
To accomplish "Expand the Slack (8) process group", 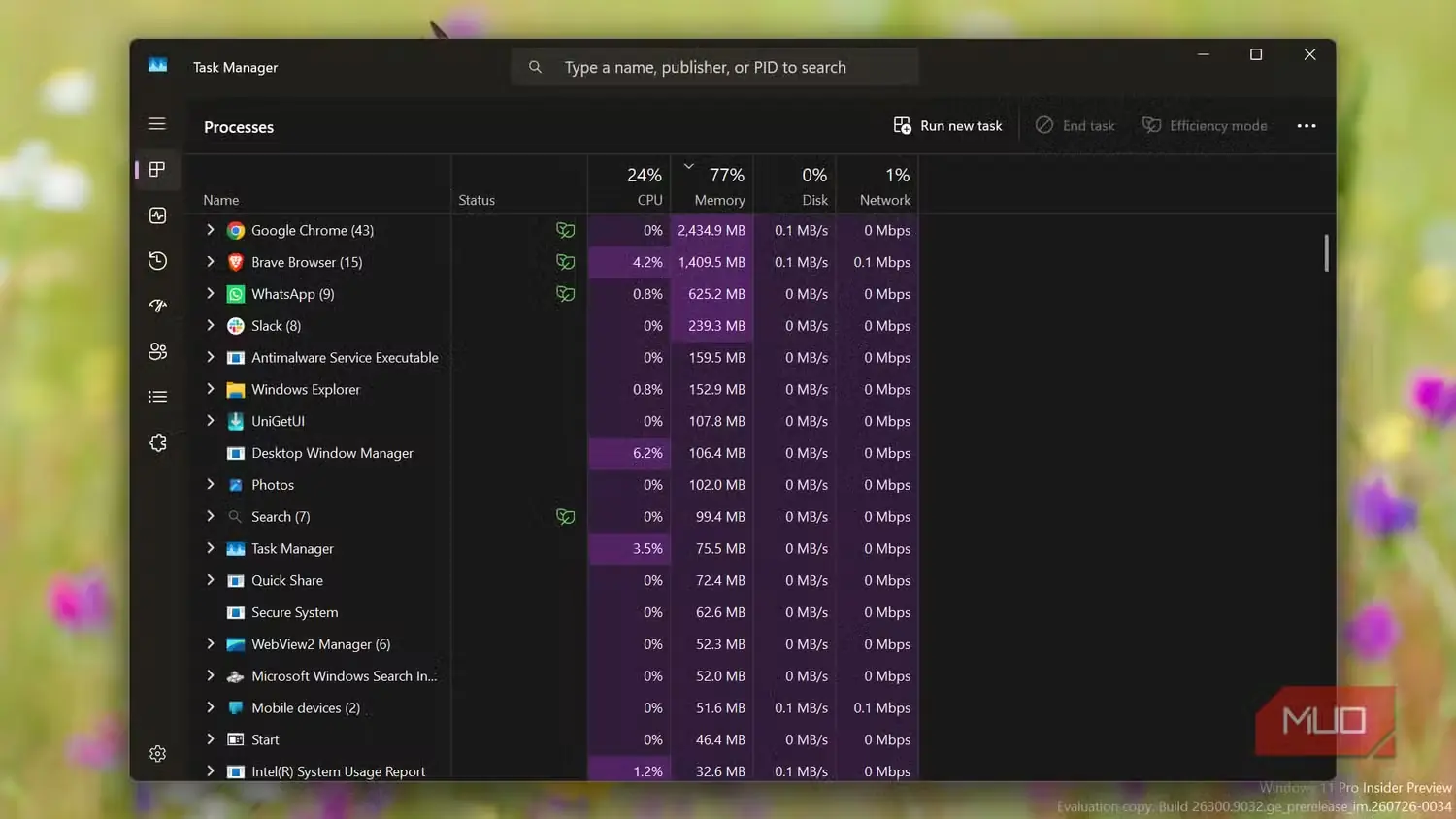I will [x=210, y=325].
